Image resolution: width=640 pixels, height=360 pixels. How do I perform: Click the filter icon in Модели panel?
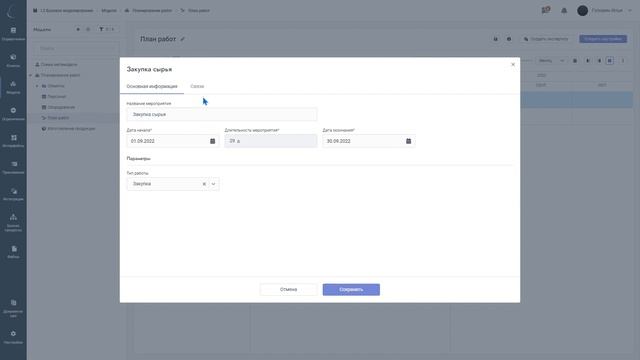click(101, 29)
